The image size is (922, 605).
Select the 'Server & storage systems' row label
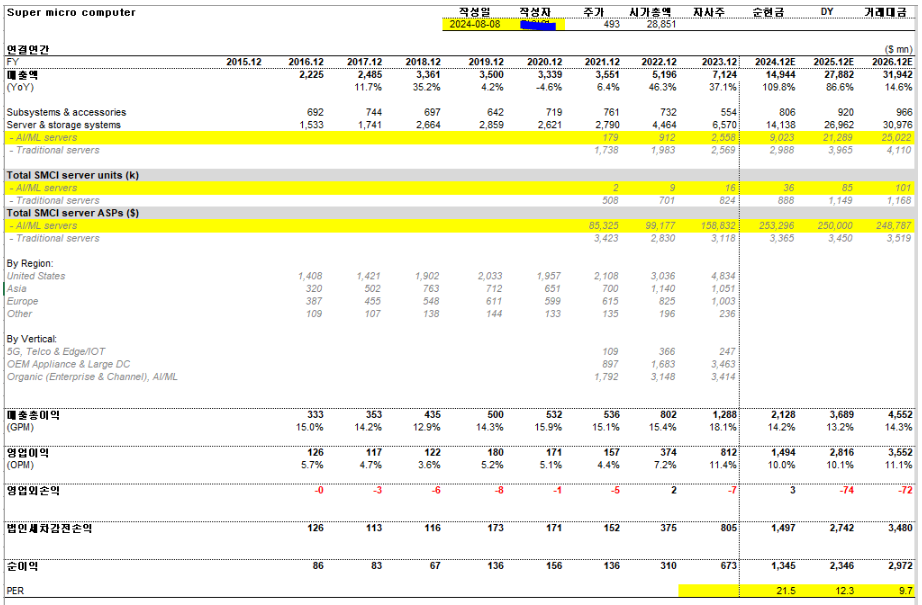[x=64, y=125]
